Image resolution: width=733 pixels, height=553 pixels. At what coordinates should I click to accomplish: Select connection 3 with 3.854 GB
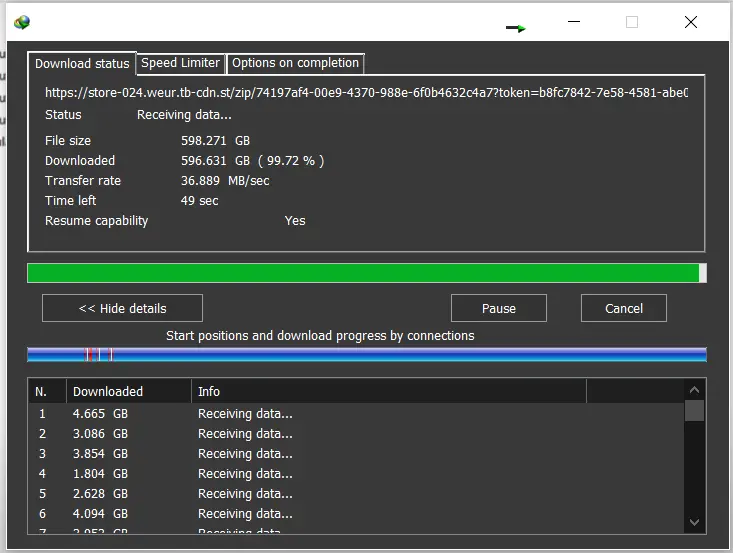(x=356, y=454)
